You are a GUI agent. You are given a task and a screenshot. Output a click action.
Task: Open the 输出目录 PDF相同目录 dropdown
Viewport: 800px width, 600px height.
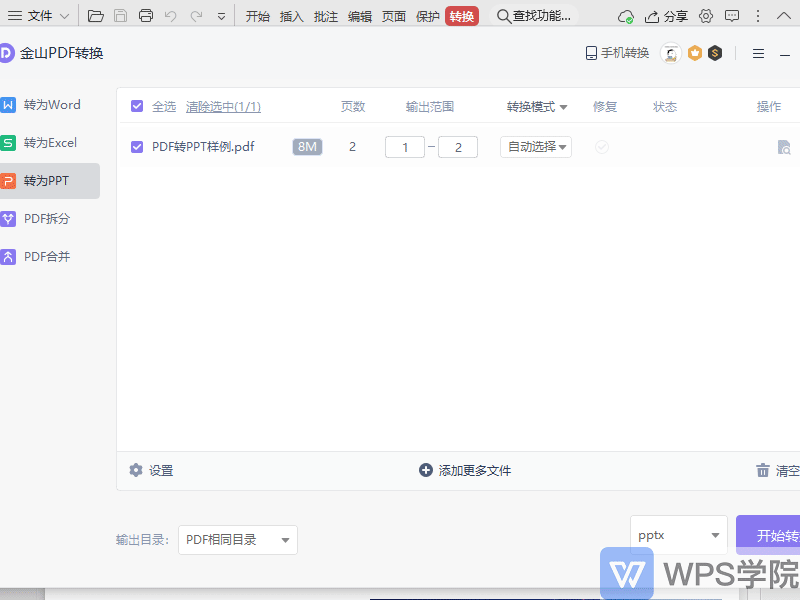pyautogui.click(x=238, y=540)
